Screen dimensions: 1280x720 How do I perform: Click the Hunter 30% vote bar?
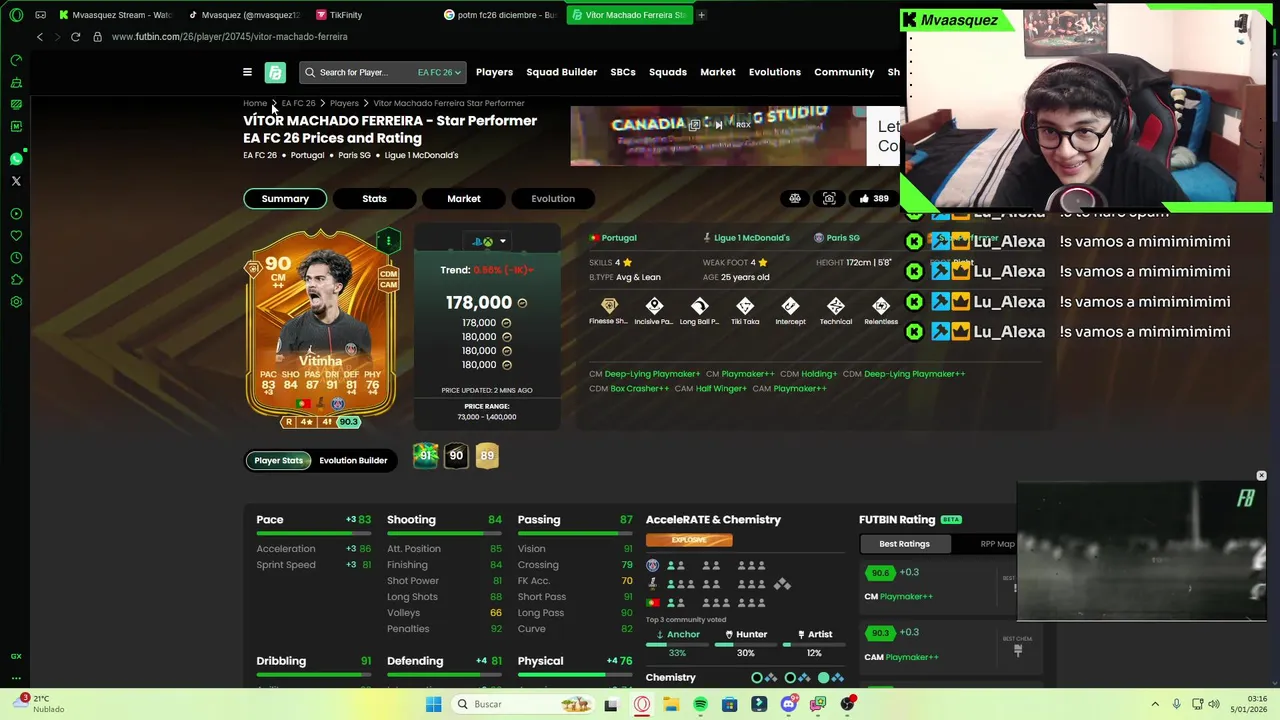coord(746,645)
